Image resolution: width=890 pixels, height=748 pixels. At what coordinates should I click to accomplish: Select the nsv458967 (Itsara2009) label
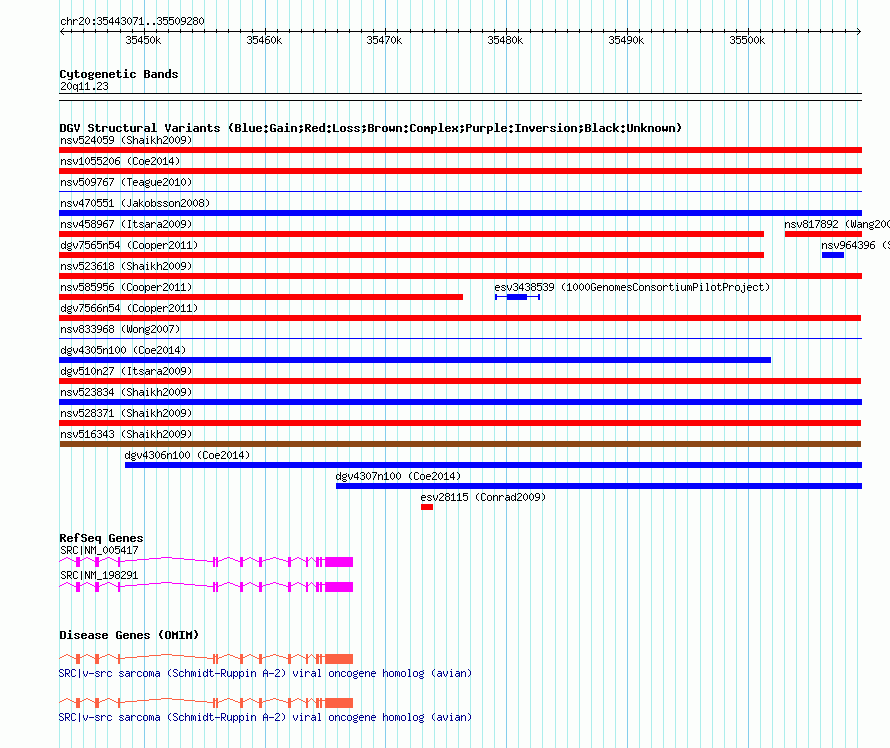point(126,224)
